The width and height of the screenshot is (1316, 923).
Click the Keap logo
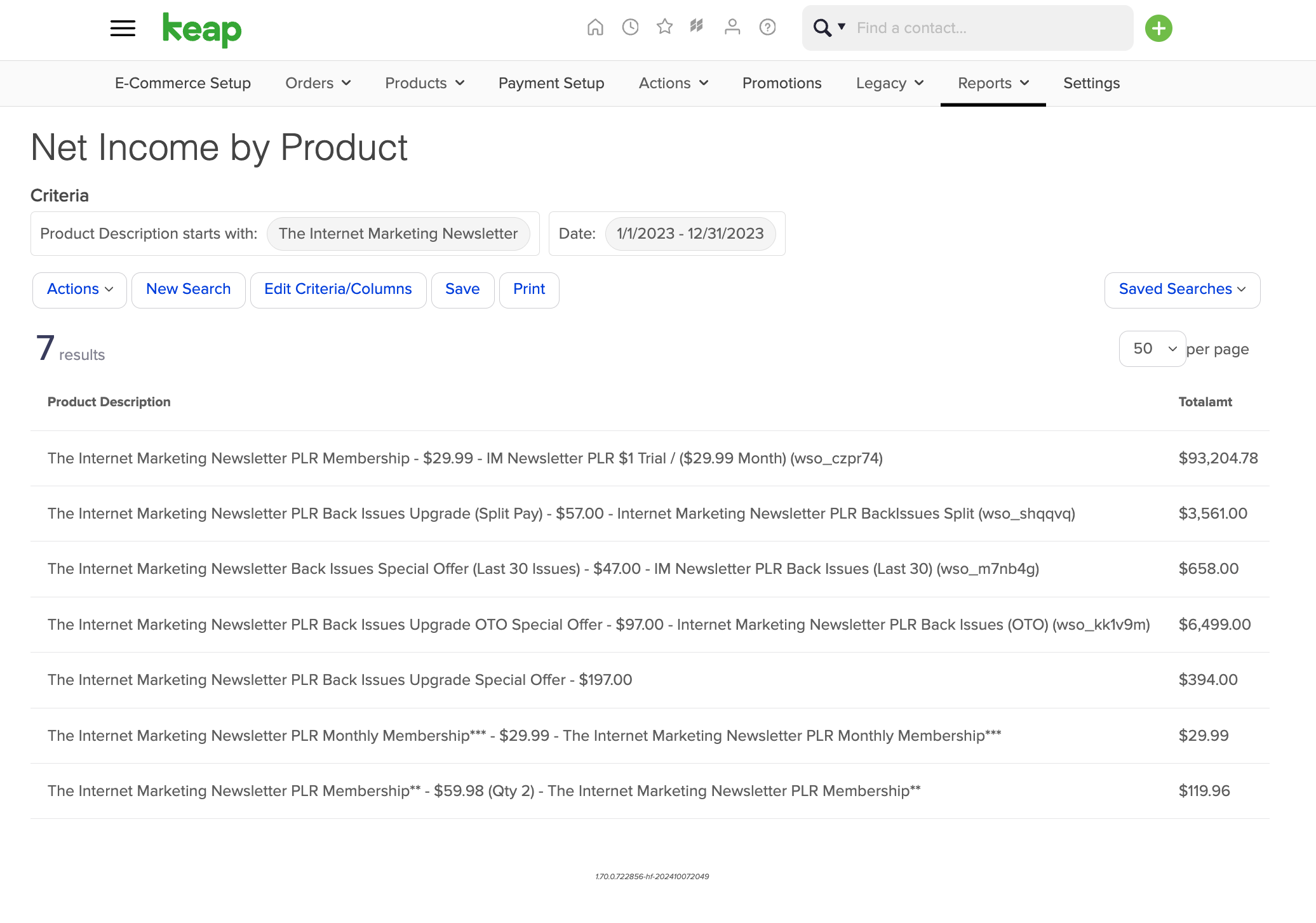(x=202, y=30)
